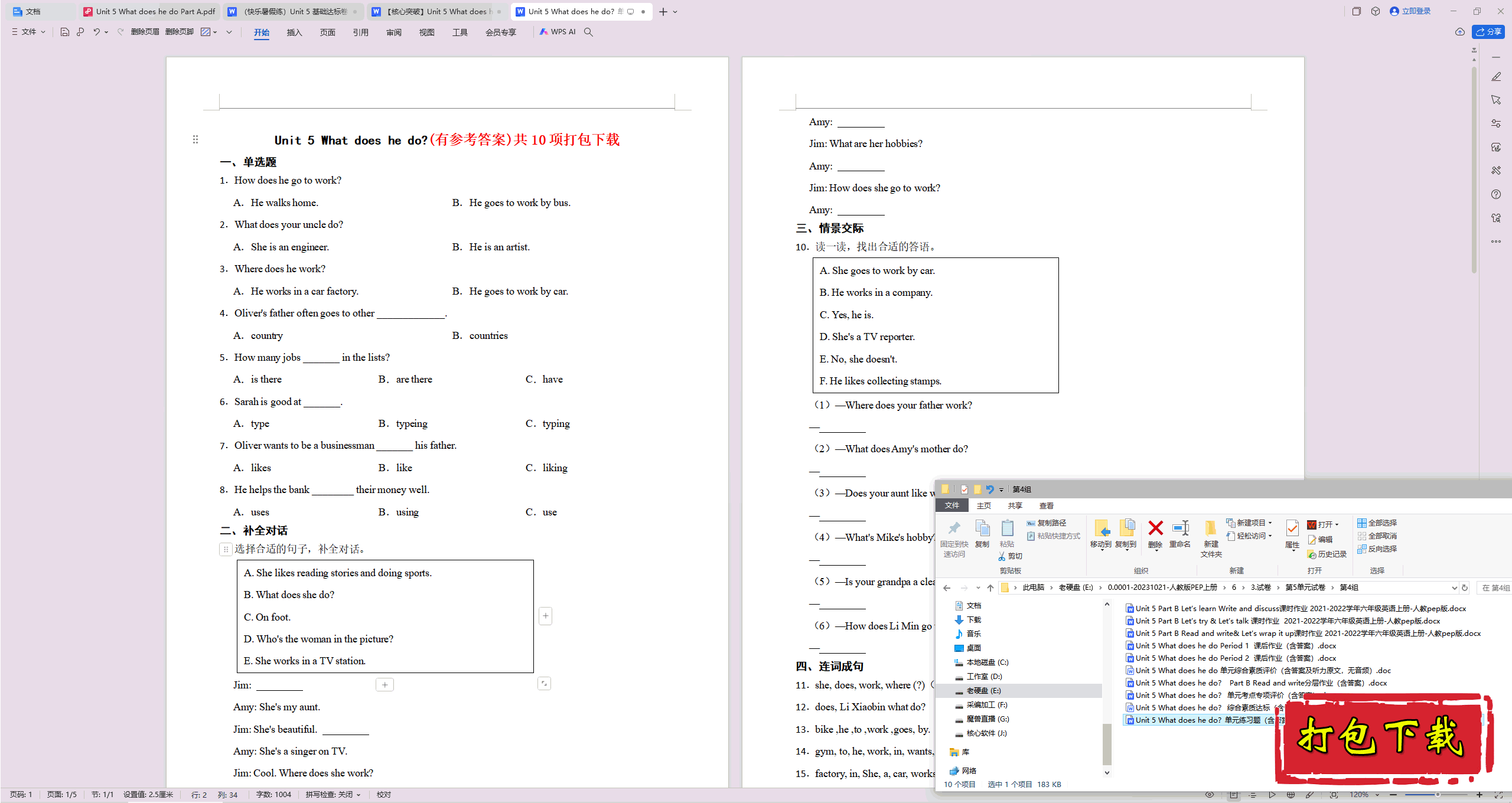Switch to the 视图 ribbon tab
Image resolution: width=1512 pixels, height=803 pixels.
426,32
